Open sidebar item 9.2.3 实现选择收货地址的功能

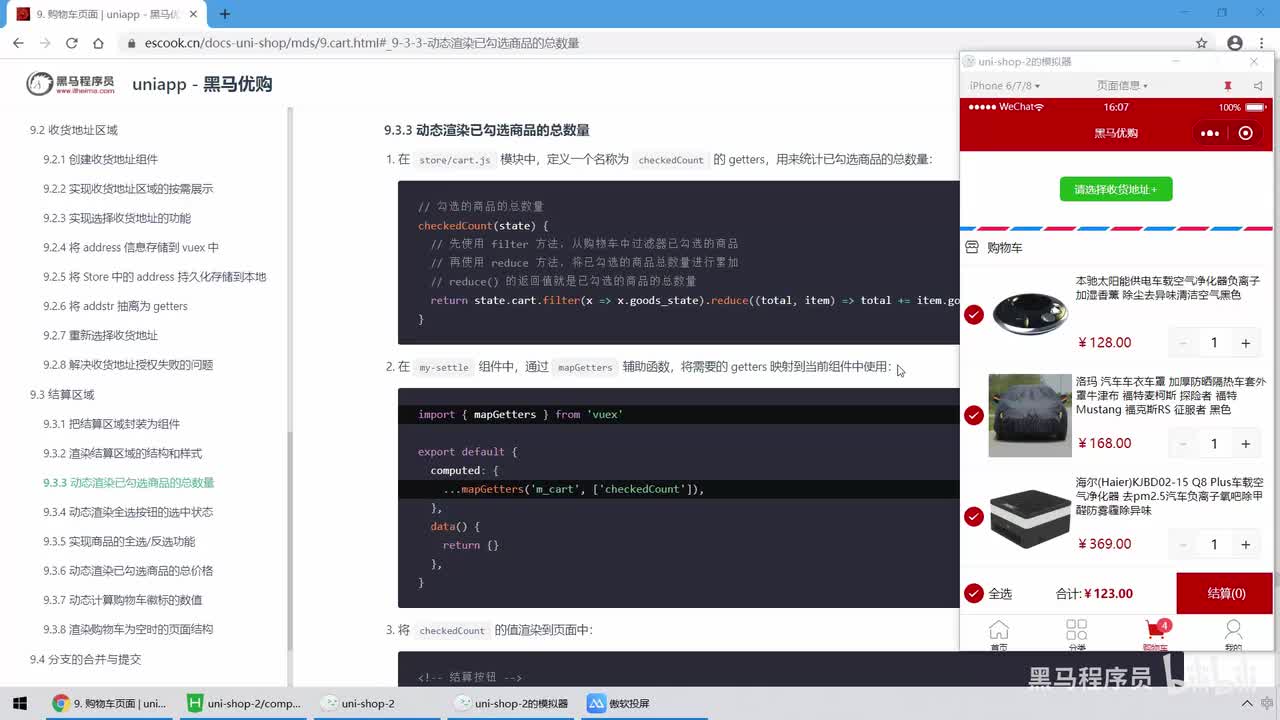[x=117, y=218]
